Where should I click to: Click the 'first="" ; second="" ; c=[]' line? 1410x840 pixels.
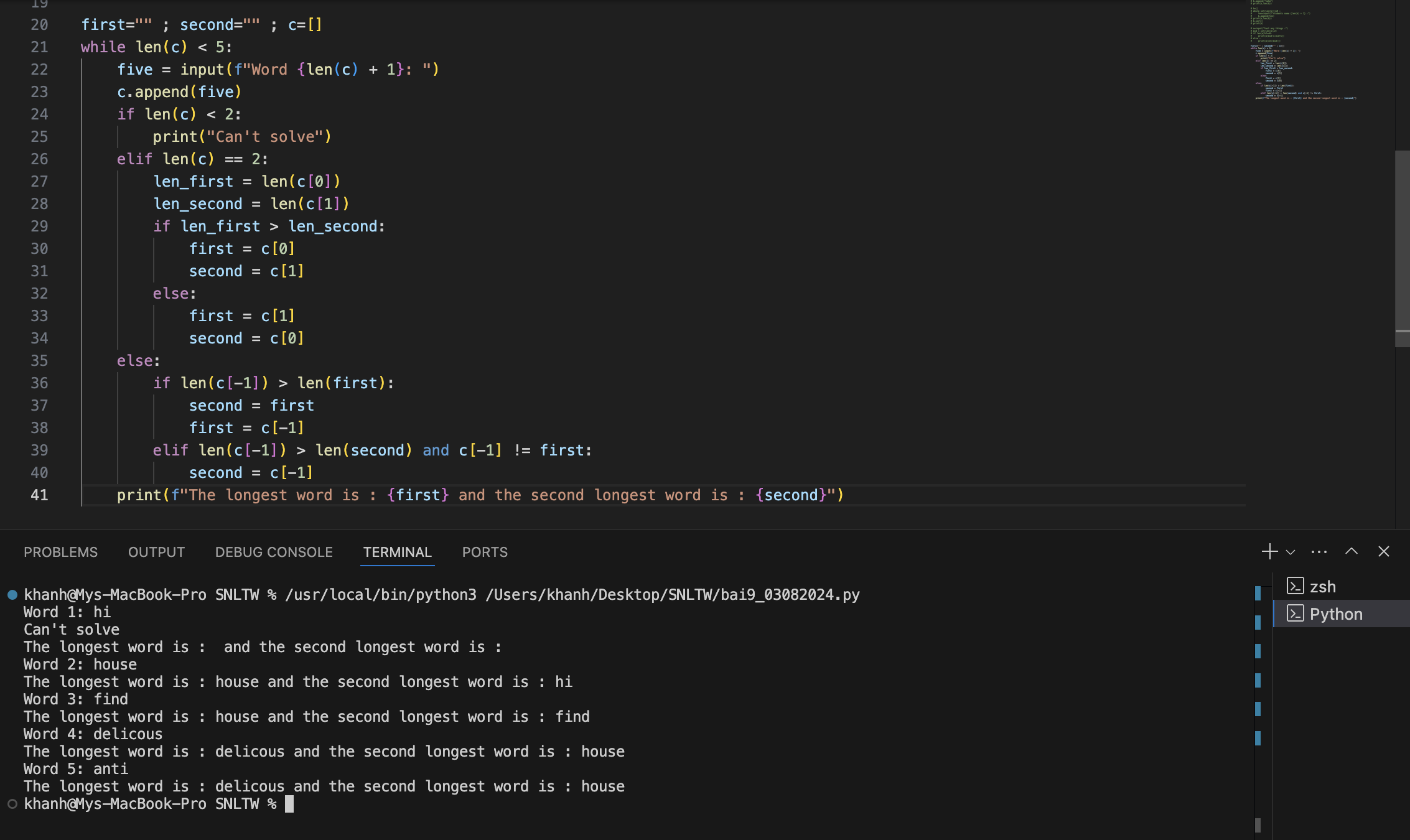[202, 24]
